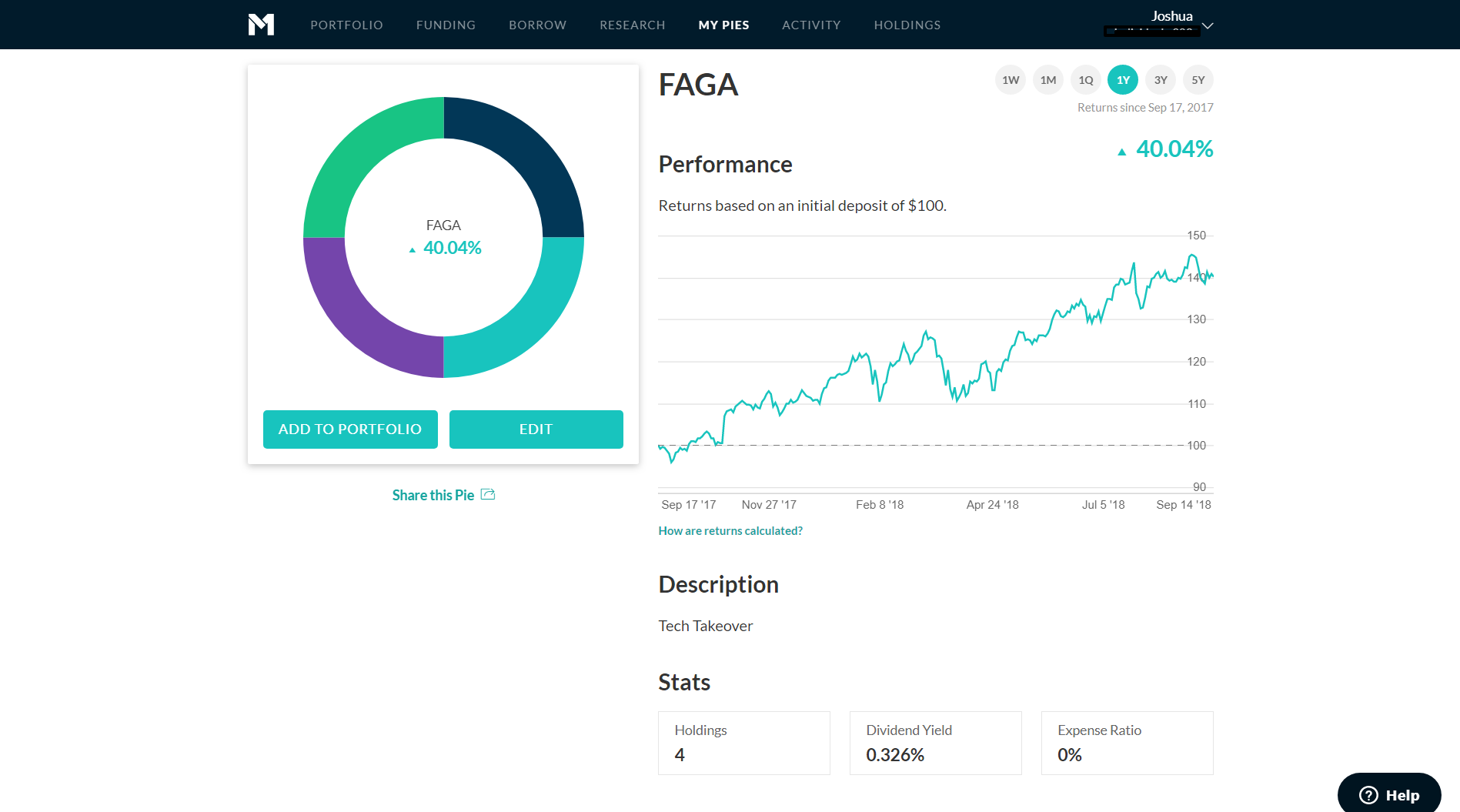Go to the Funding section
This screenshot has height=812, width=1460.
tap(446, 25)
